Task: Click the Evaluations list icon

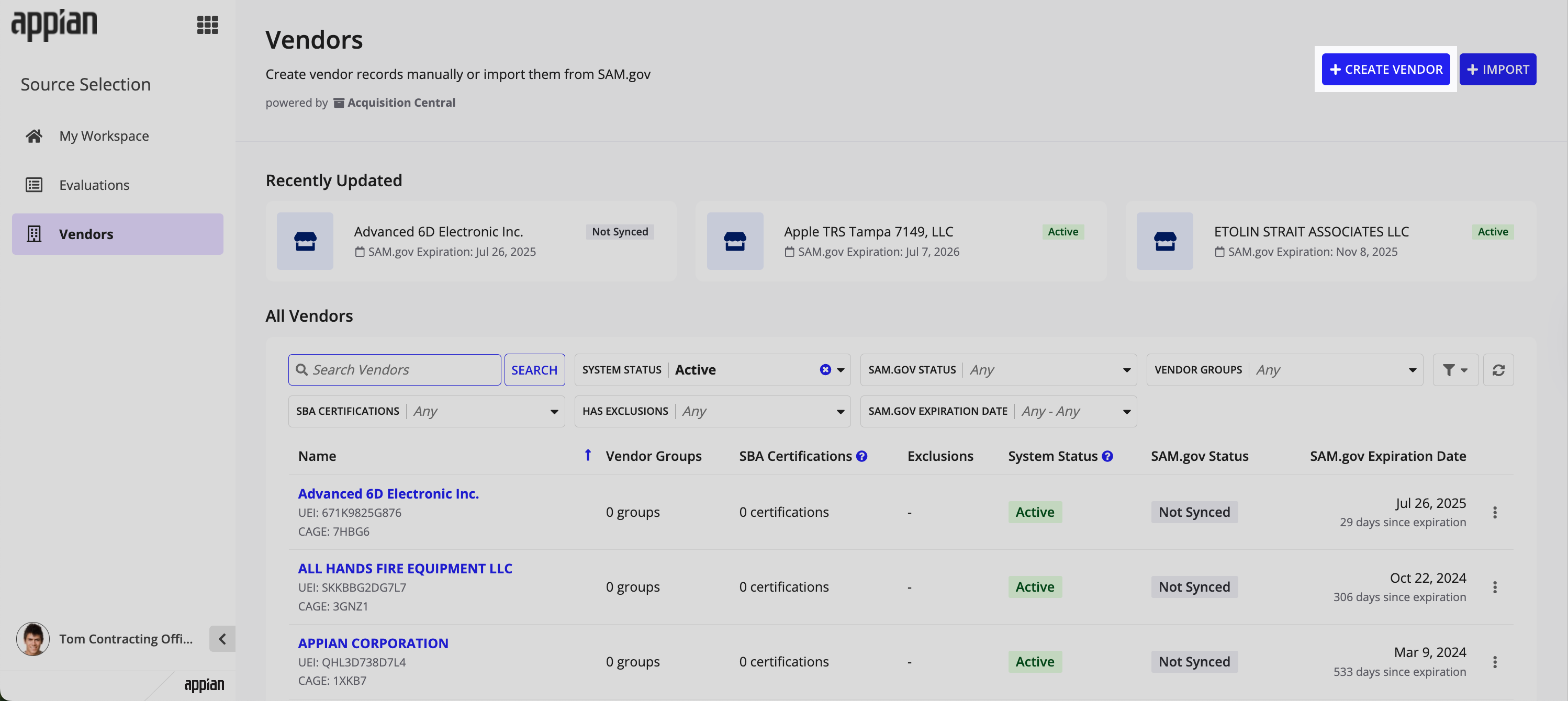Action: click(34, 184)
